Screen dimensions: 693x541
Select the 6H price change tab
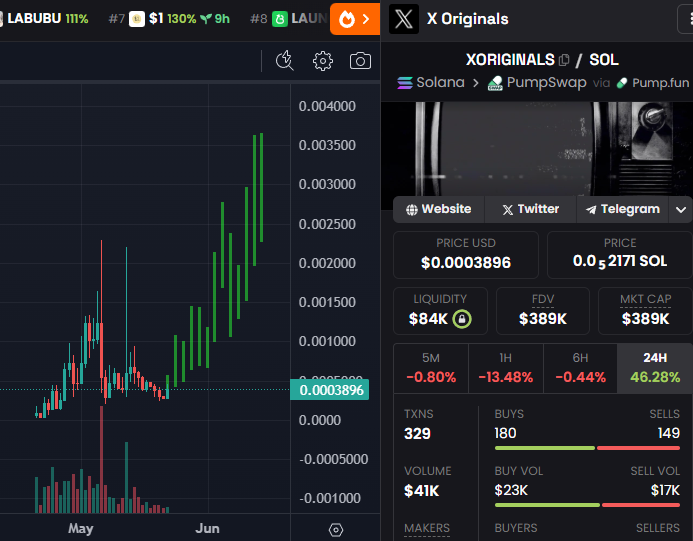click(580, 368)
